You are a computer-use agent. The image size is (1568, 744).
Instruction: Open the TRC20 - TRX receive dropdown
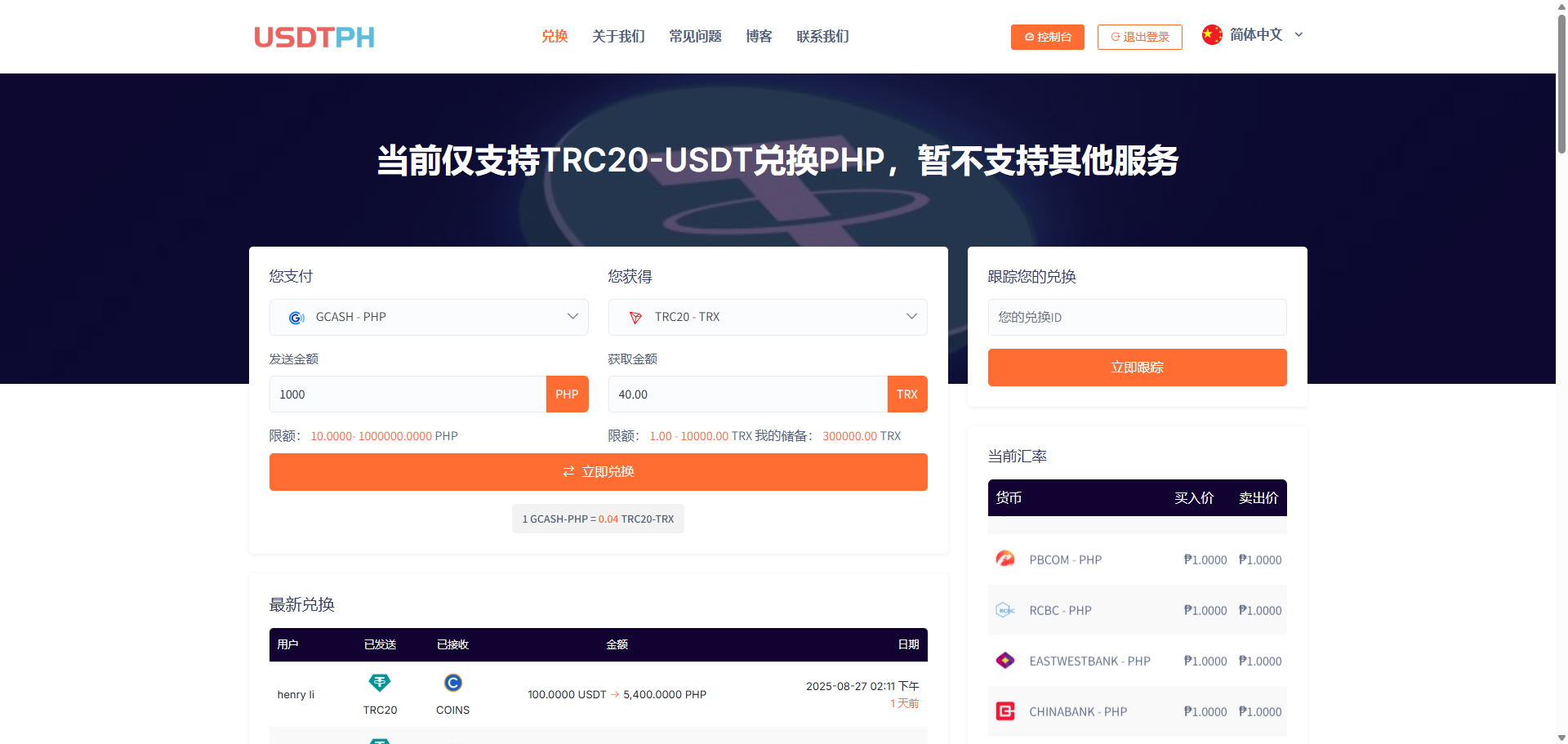pyautogui.click(x=768, y=317)
